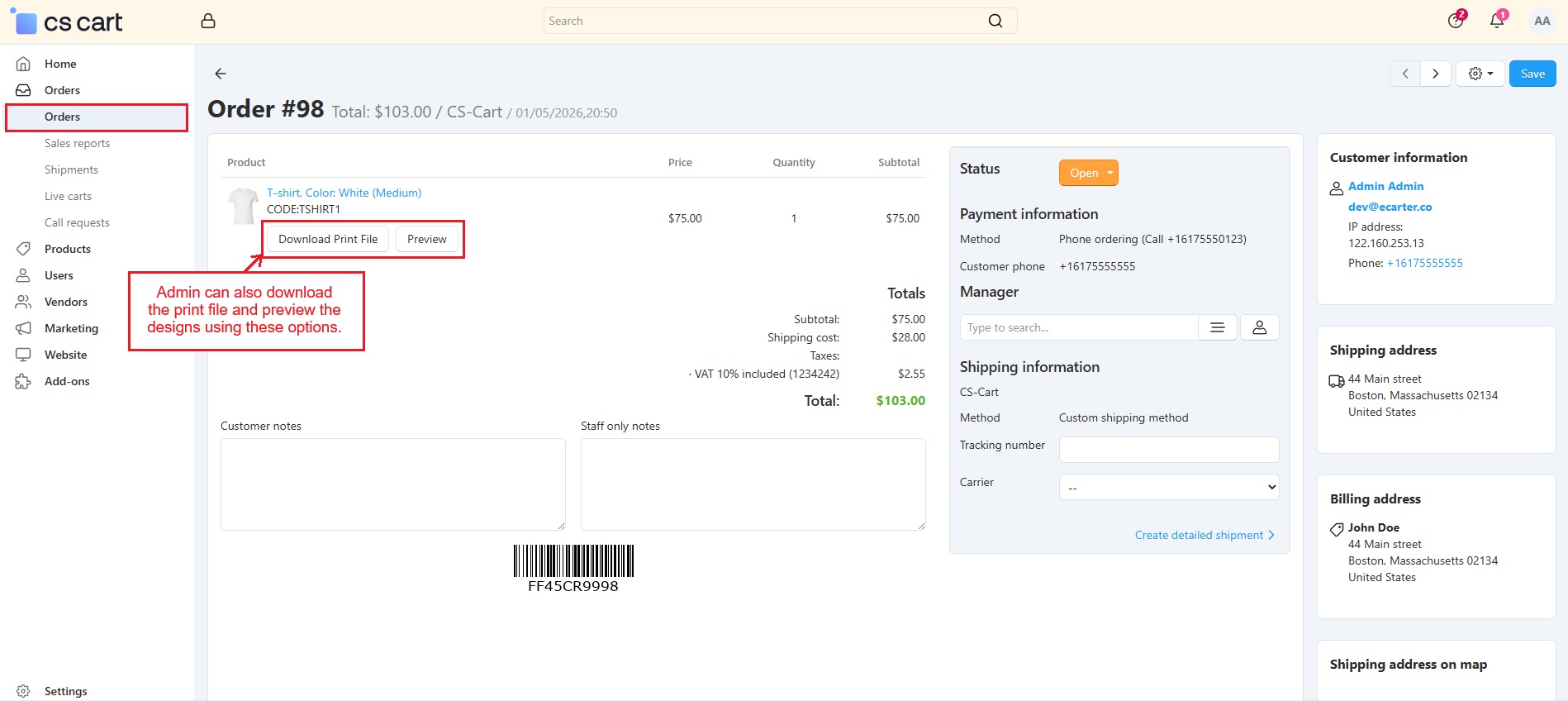Screen dimensions: 1568x701
Task: Click the manager list icon button
Action: [1217, 327]
